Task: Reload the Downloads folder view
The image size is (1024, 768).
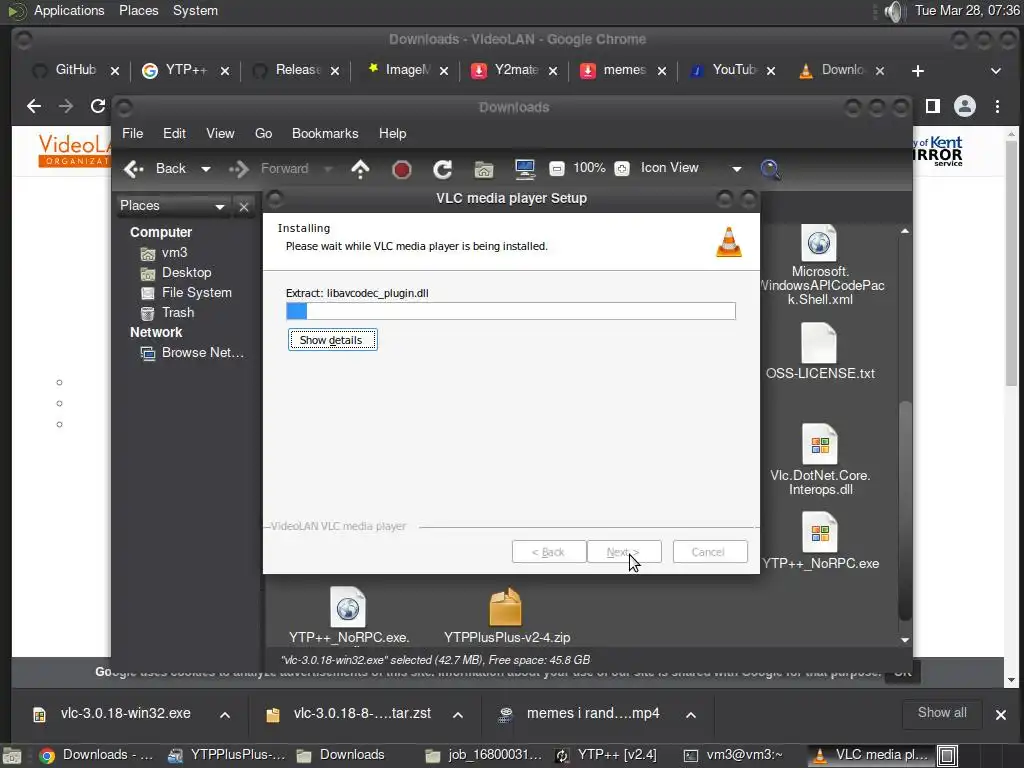Action: 443,169
